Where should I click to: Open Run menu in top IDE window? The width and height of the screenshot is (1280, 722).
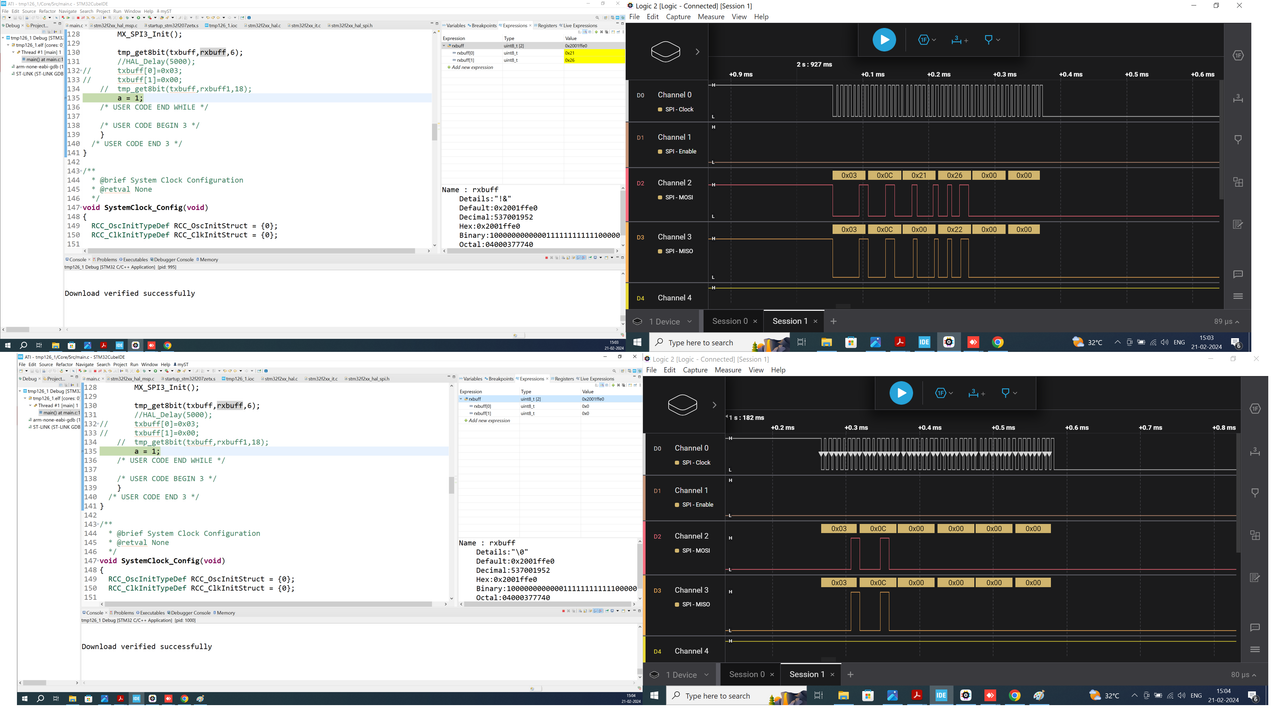tap(117, 12)
